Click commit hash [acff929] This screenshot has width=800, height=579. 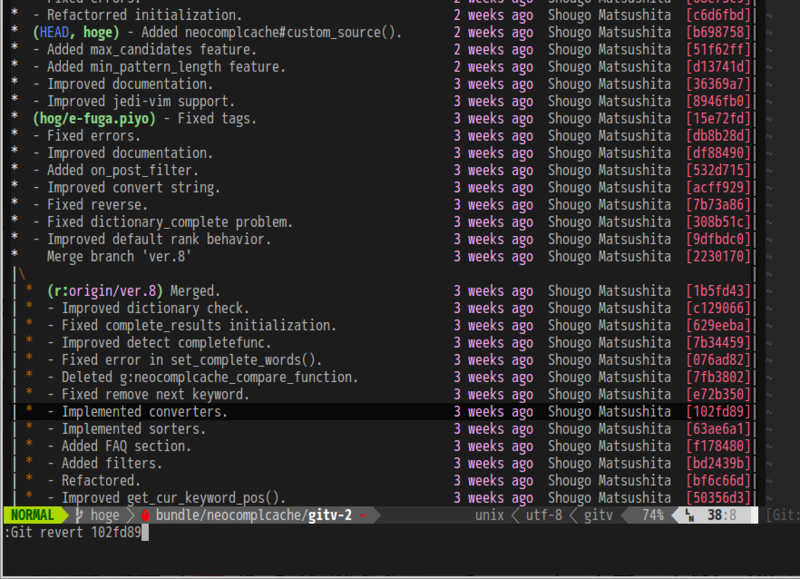(x=718, y=188)
